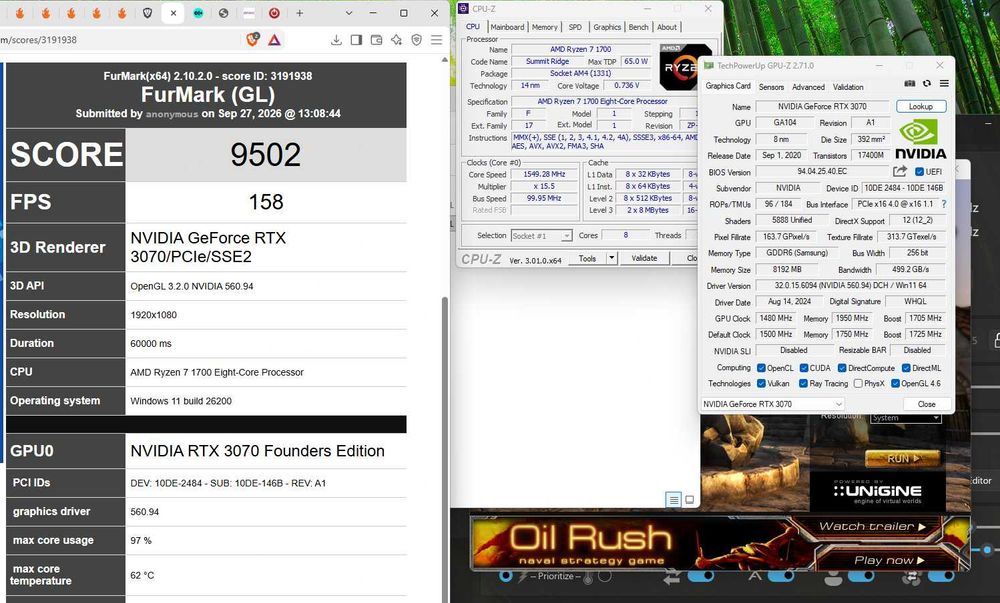Click the GPU-Z refresh icon
Viewport: 1000px width, 603px height.
[x=927, y=84]
